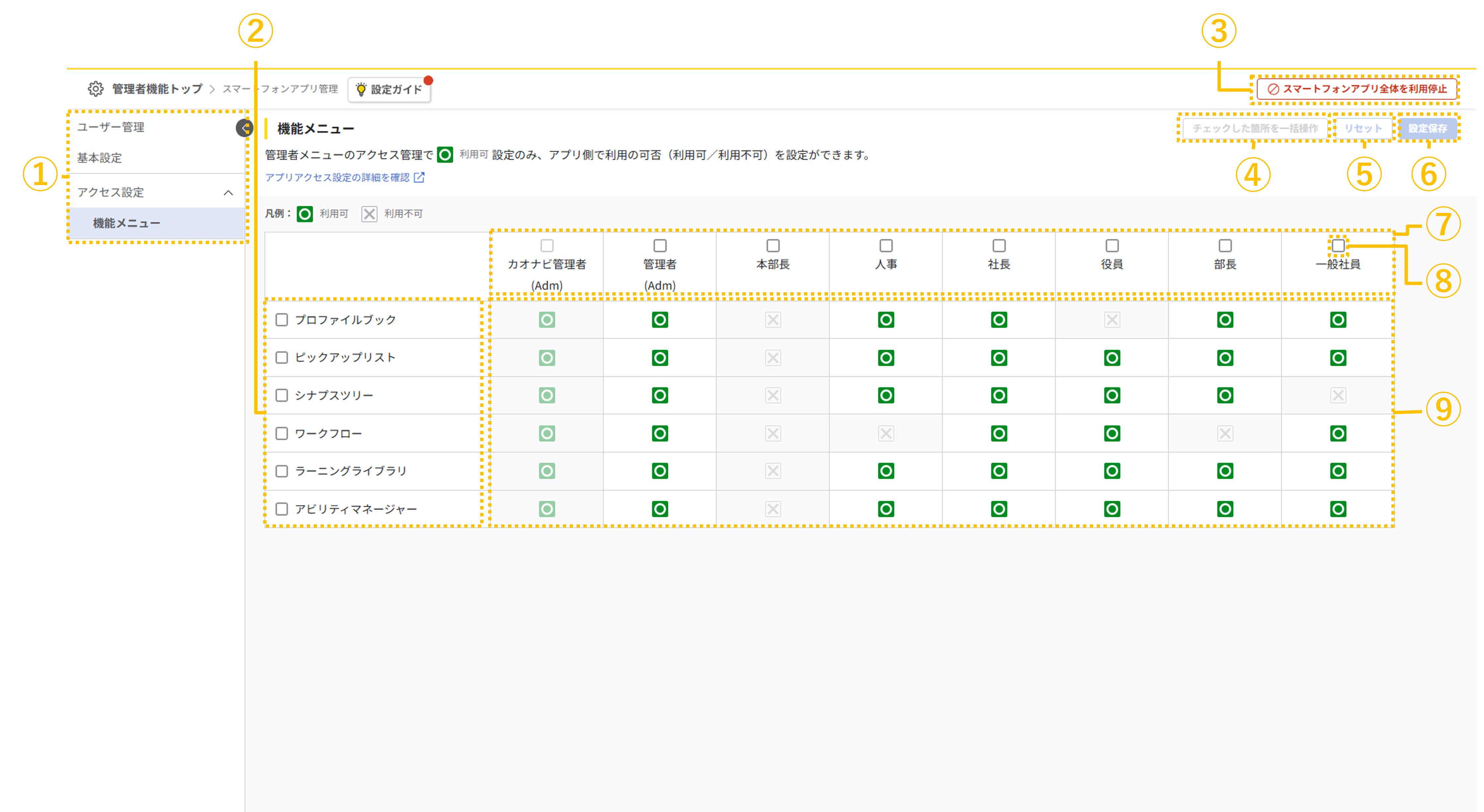Check the ワークフロー row checkbox
Image resolution: width=1484 pixels, height=812 pixels.
click(x=282, y=433)
